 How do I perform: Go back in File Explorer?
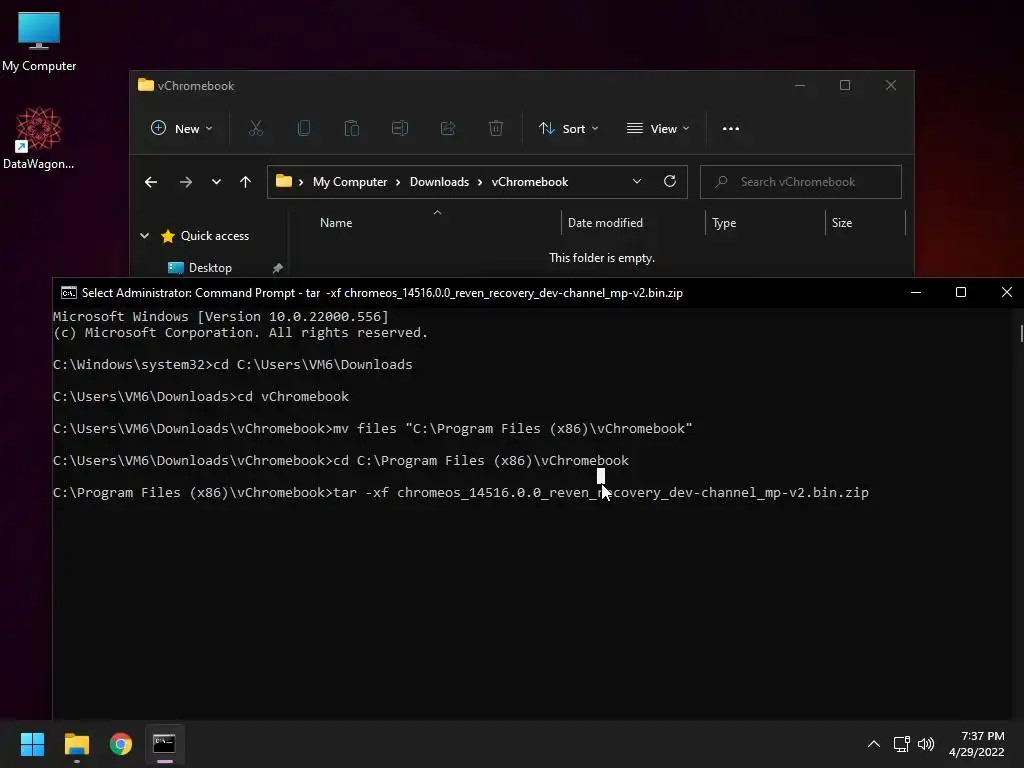point(151,182)
